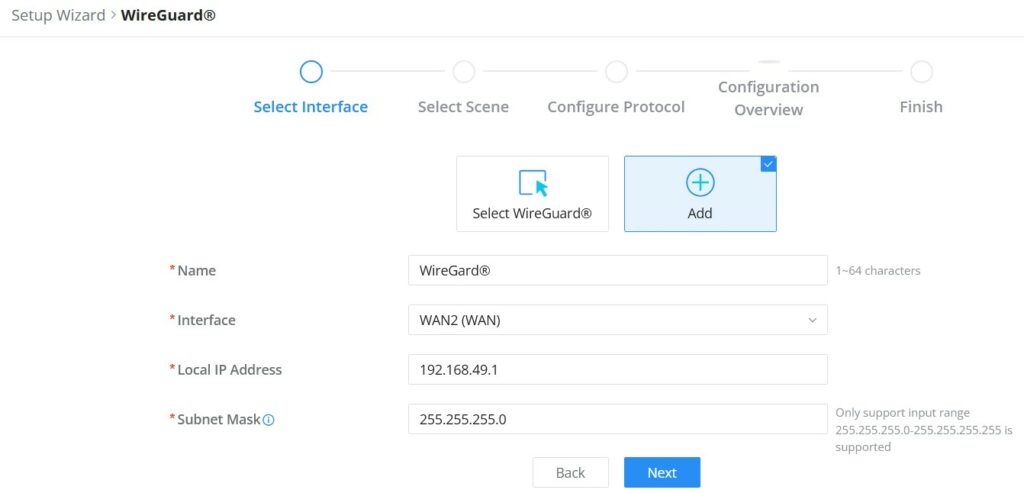Click the Subnet Mask label text
The height and width of the screenshot is (493, 1024).
[x=219, y=419]
